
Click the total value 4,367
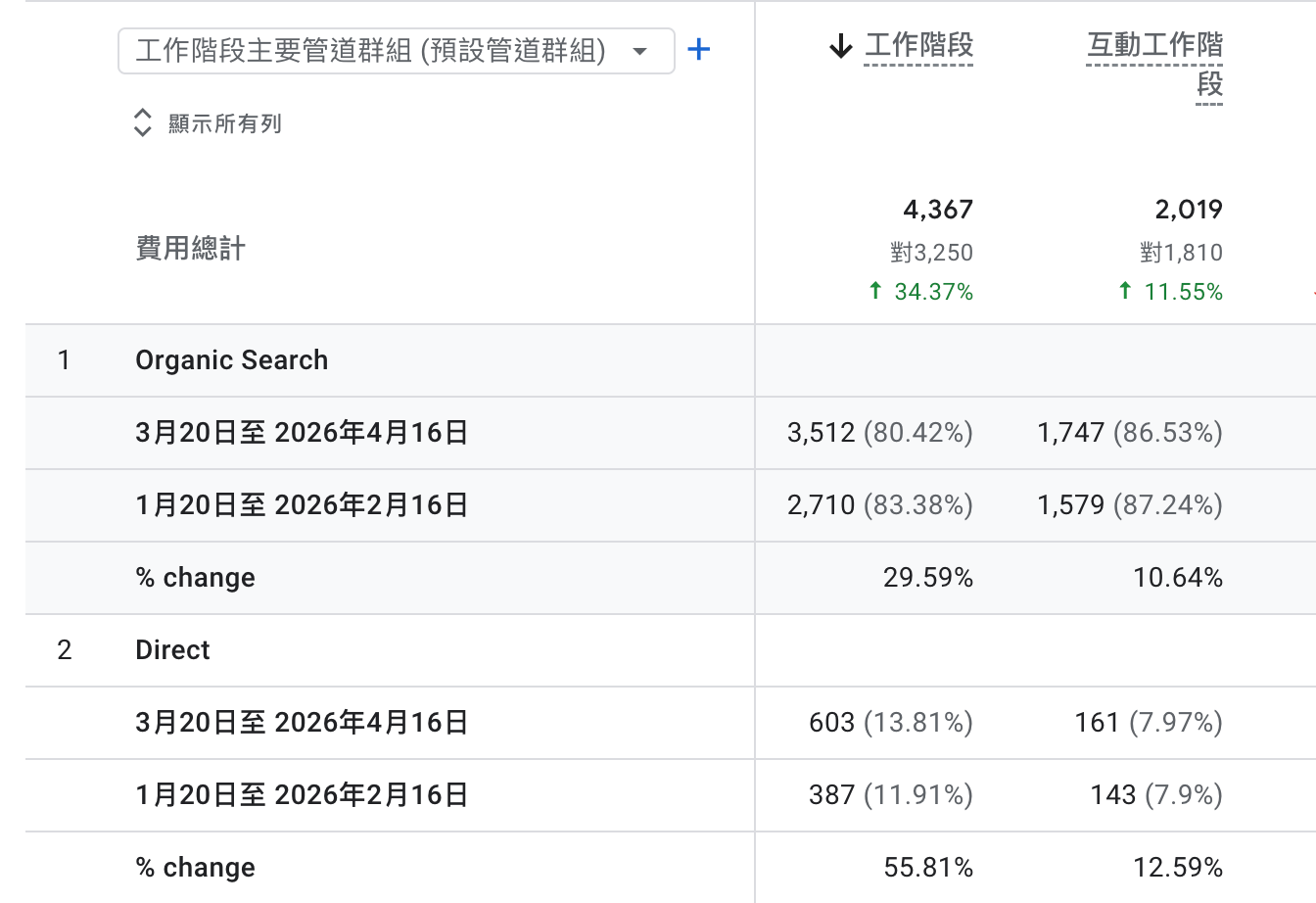click(x=937, y=209)
